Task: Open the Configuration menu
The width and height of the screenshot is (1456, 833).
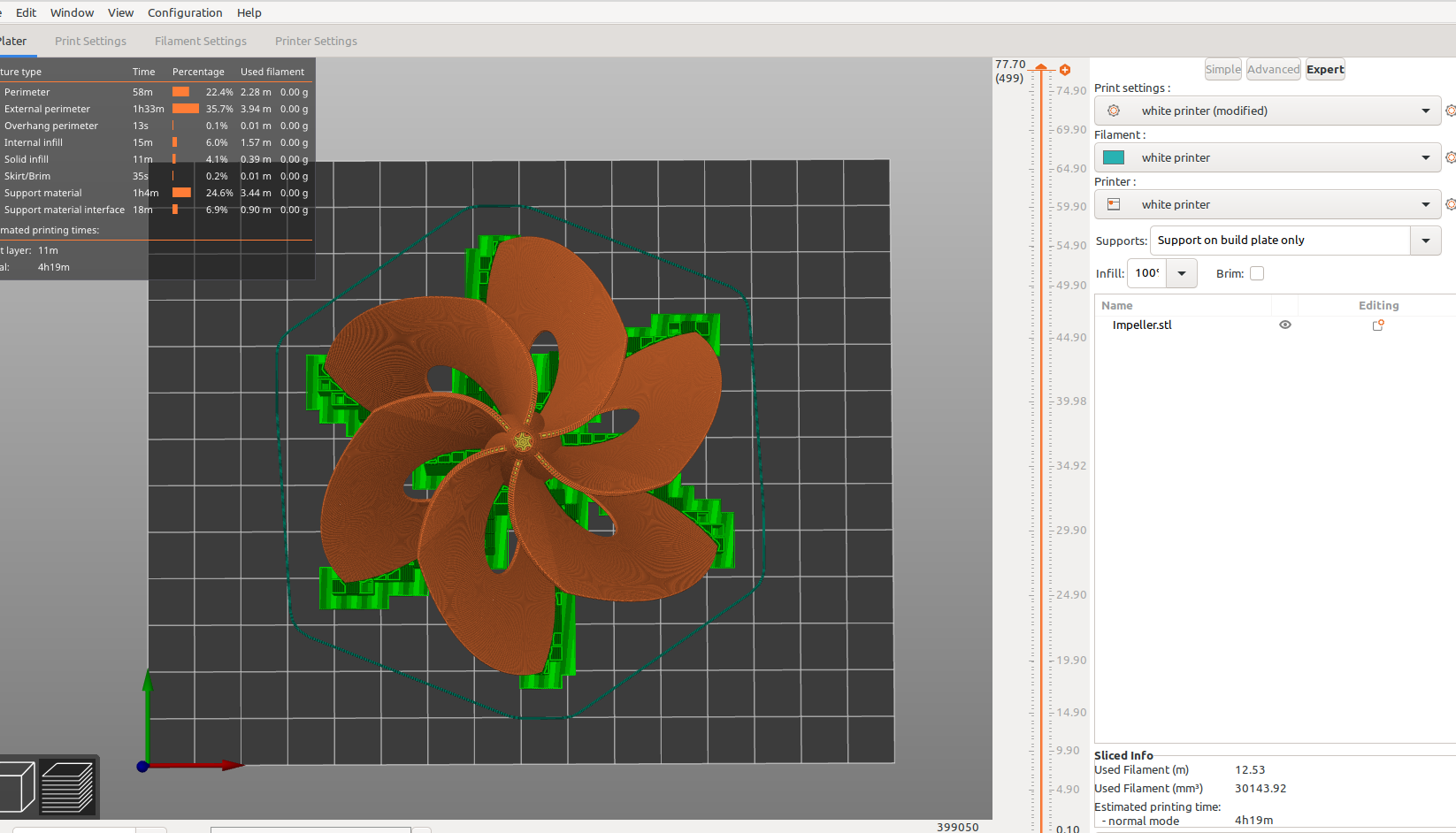Action: tap(185, 12)
